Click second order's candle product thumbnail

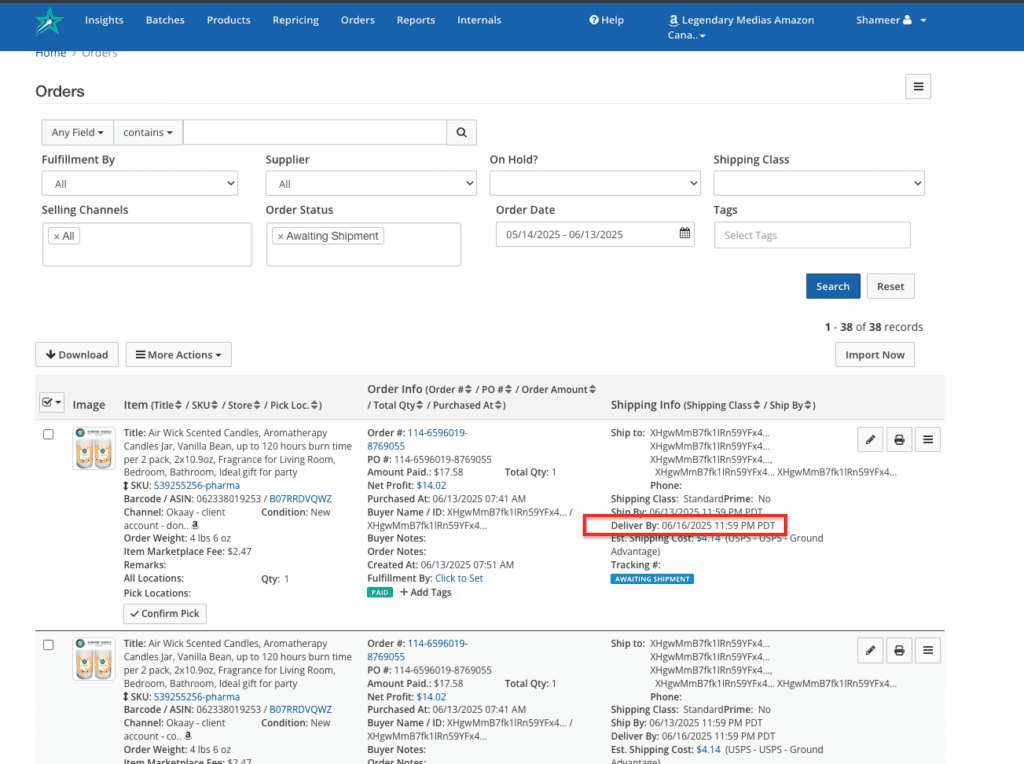coord(94,660)
